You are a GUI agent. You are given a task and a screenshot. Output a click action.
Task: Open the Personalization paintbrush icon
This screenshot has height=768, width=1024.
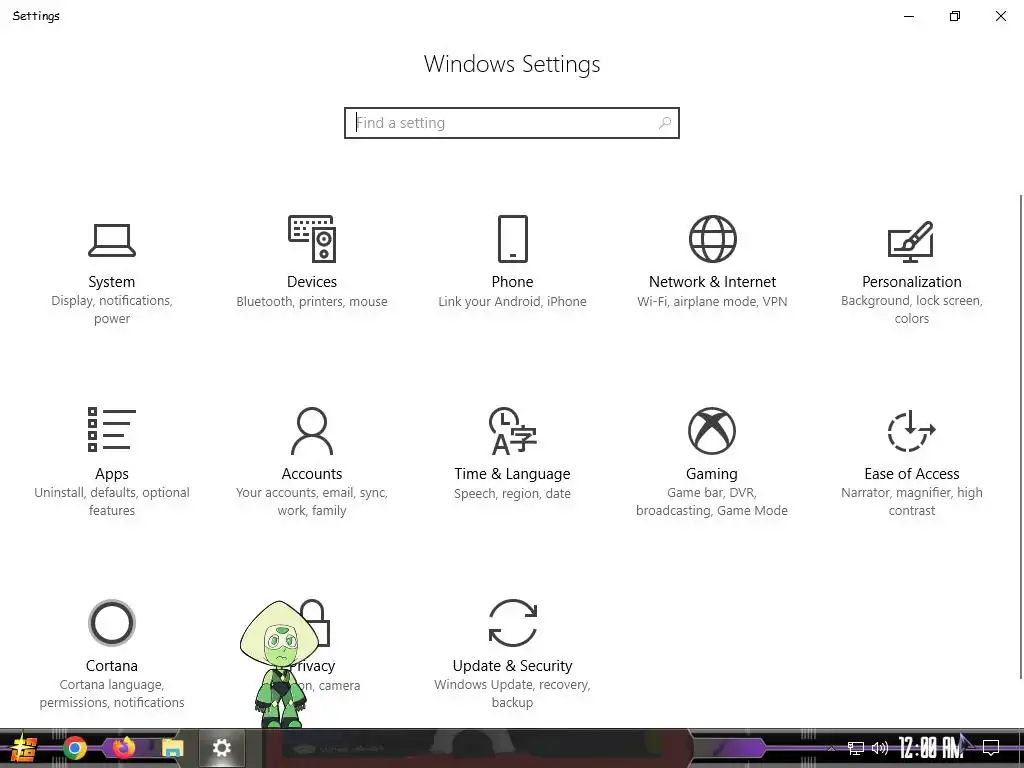(911, 241)
